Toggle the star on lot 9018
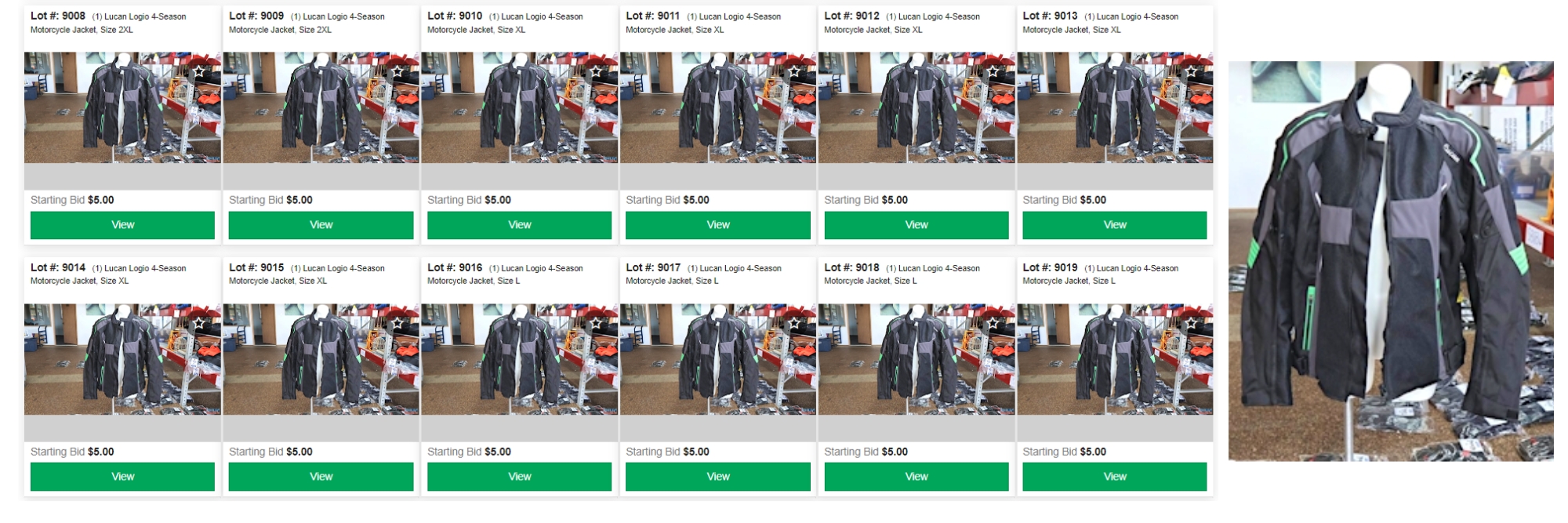This screenshot has width=1568, height=523. coord(993,323)
